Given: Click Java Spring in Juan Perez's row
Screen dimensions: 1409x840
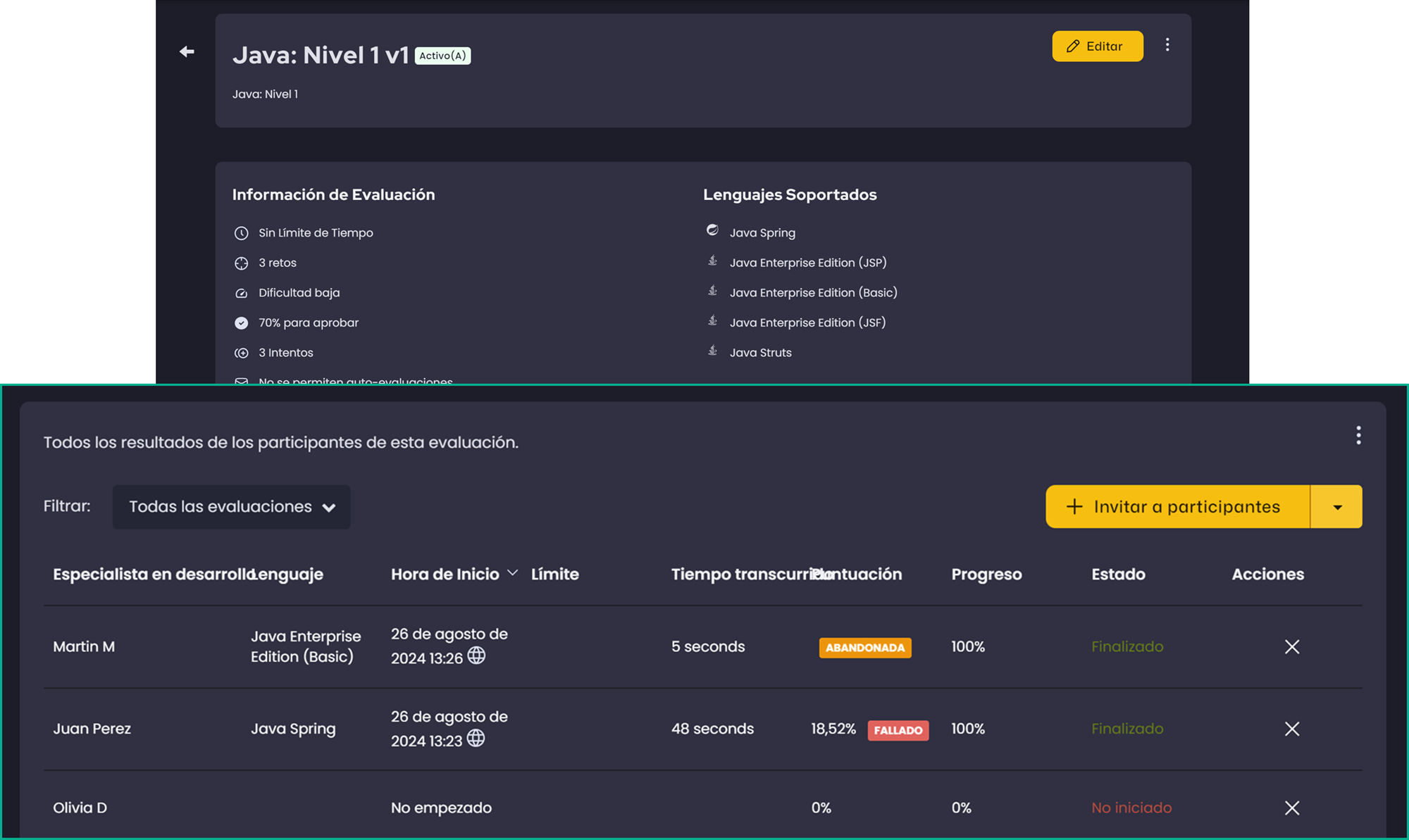Looking at the screenshot, I should (293, 729).
